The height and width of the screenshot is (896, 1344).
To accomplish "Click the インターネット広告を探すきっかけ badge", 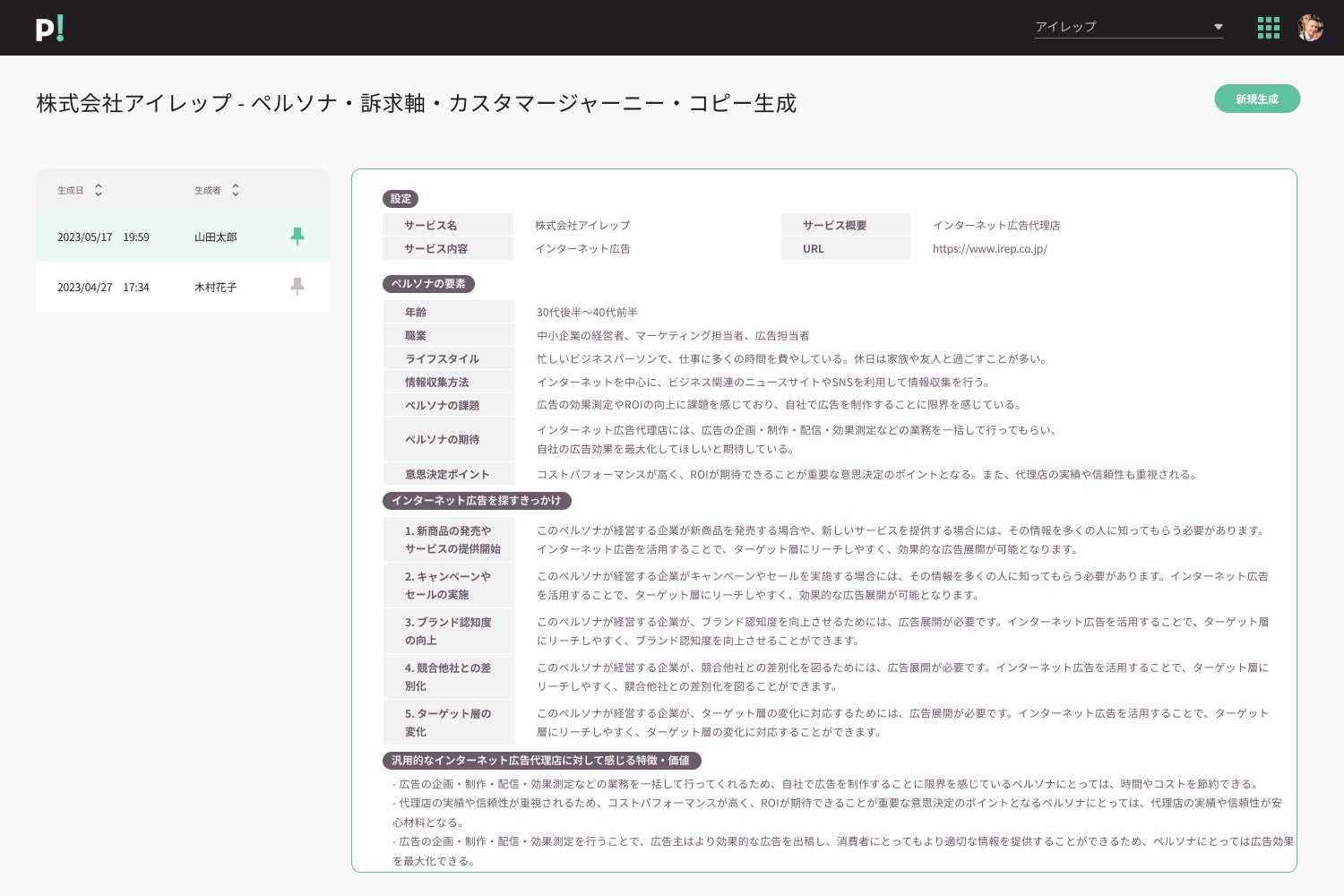I will [477, 501].
